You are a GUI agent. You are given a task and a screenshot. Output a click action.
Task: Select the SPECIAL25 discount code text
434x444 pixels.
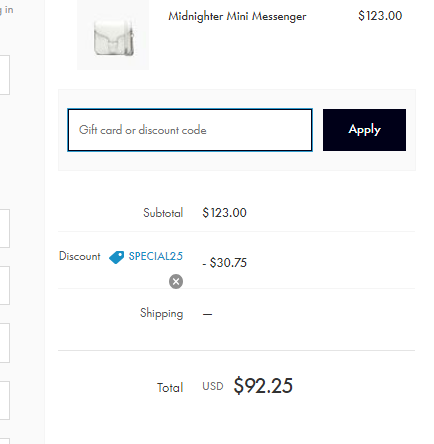click(156, 256)
